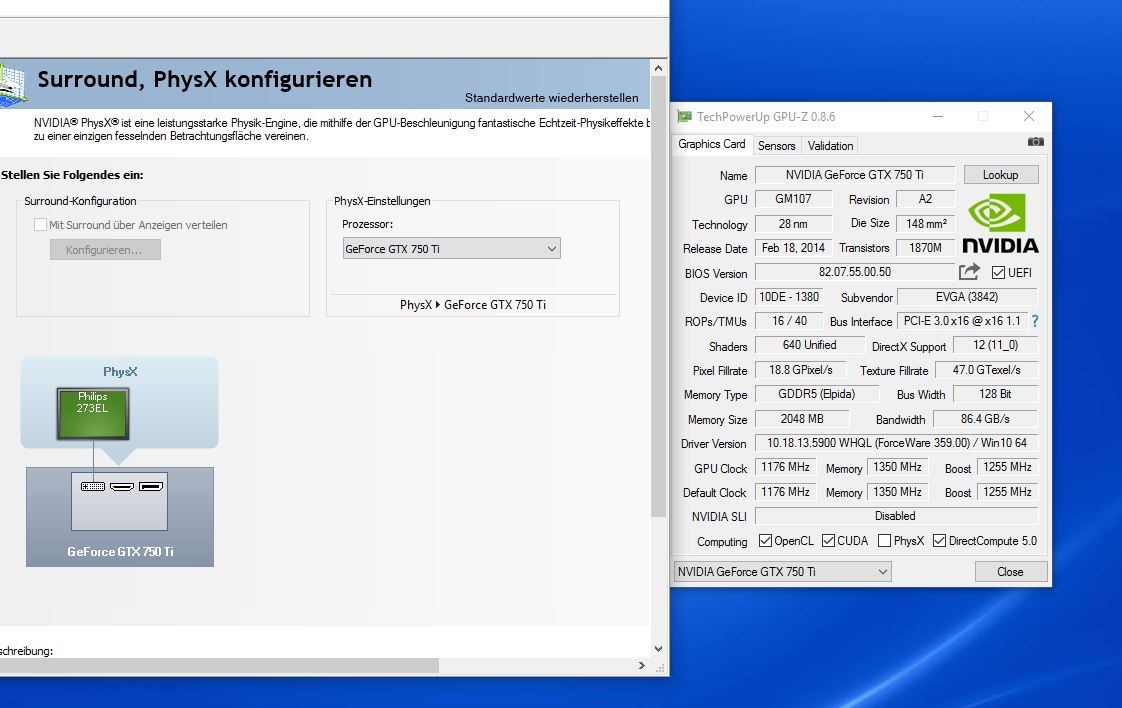This screenshot has height=708, width=1122.
Task: Click the NVIDIA SLI Disabled field
Action: tap(896, 516)
